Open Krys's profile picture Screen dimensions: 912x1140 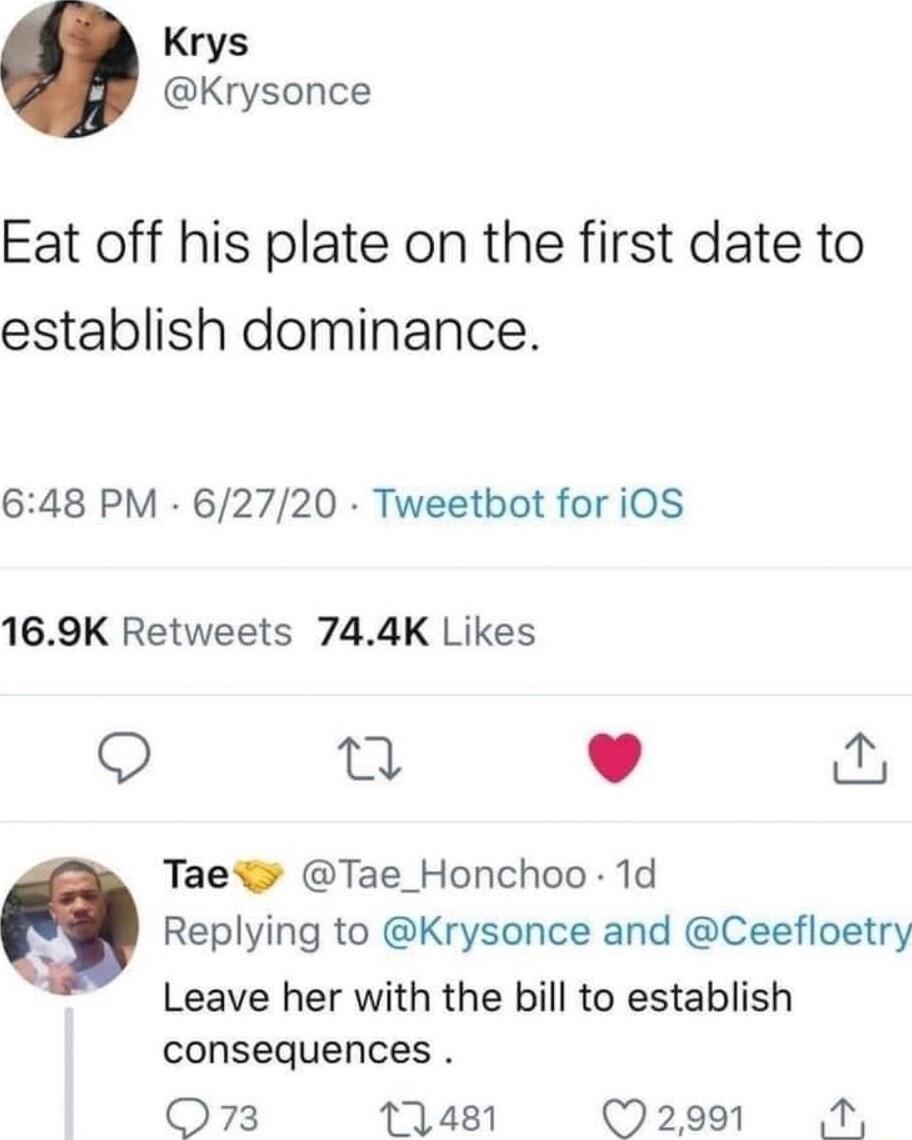[x=72, y=70]
